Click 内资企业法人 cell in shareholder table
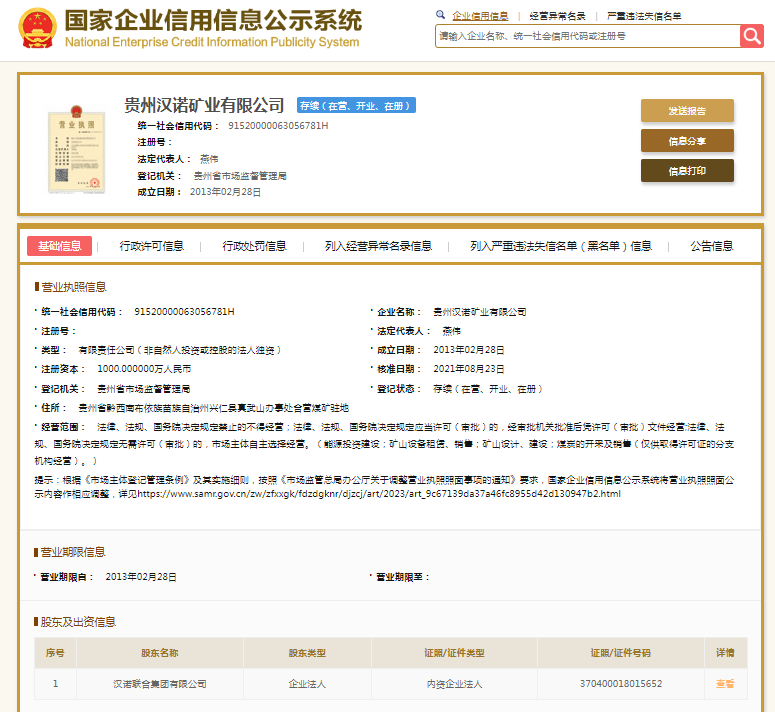This screenshot has height=712, width=775. coord(454,684)
